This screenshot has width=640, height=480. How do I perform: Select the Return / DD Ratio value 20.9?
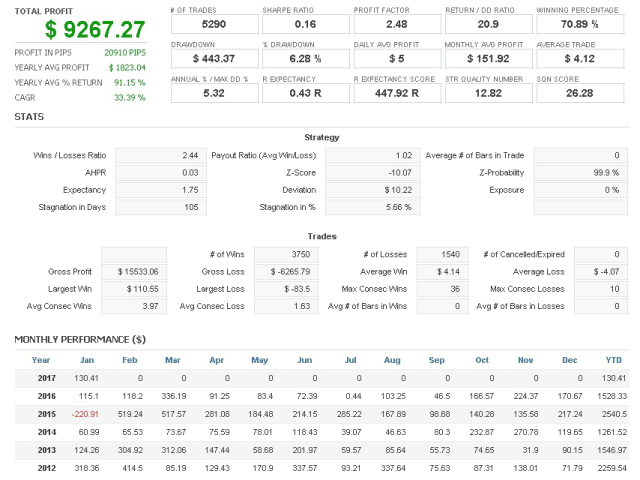click(x=489, y=24)
